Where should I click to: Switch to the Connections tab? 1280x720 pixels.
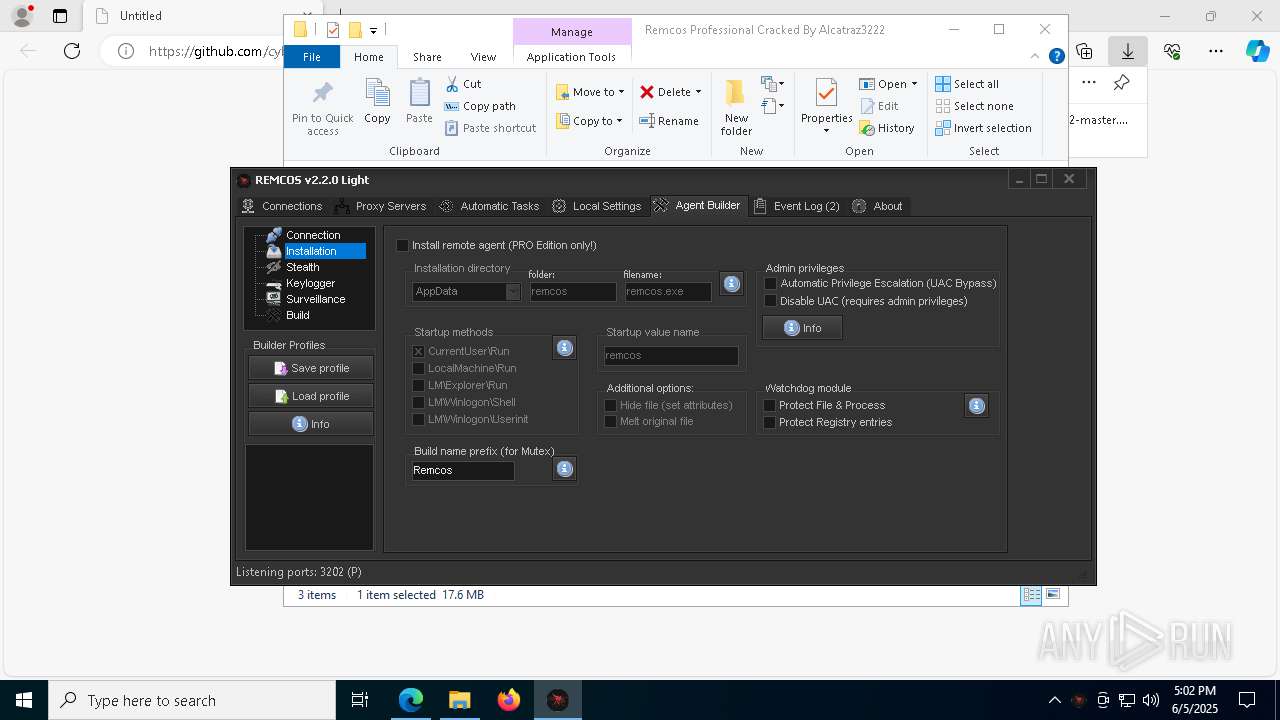pos(282,206)
